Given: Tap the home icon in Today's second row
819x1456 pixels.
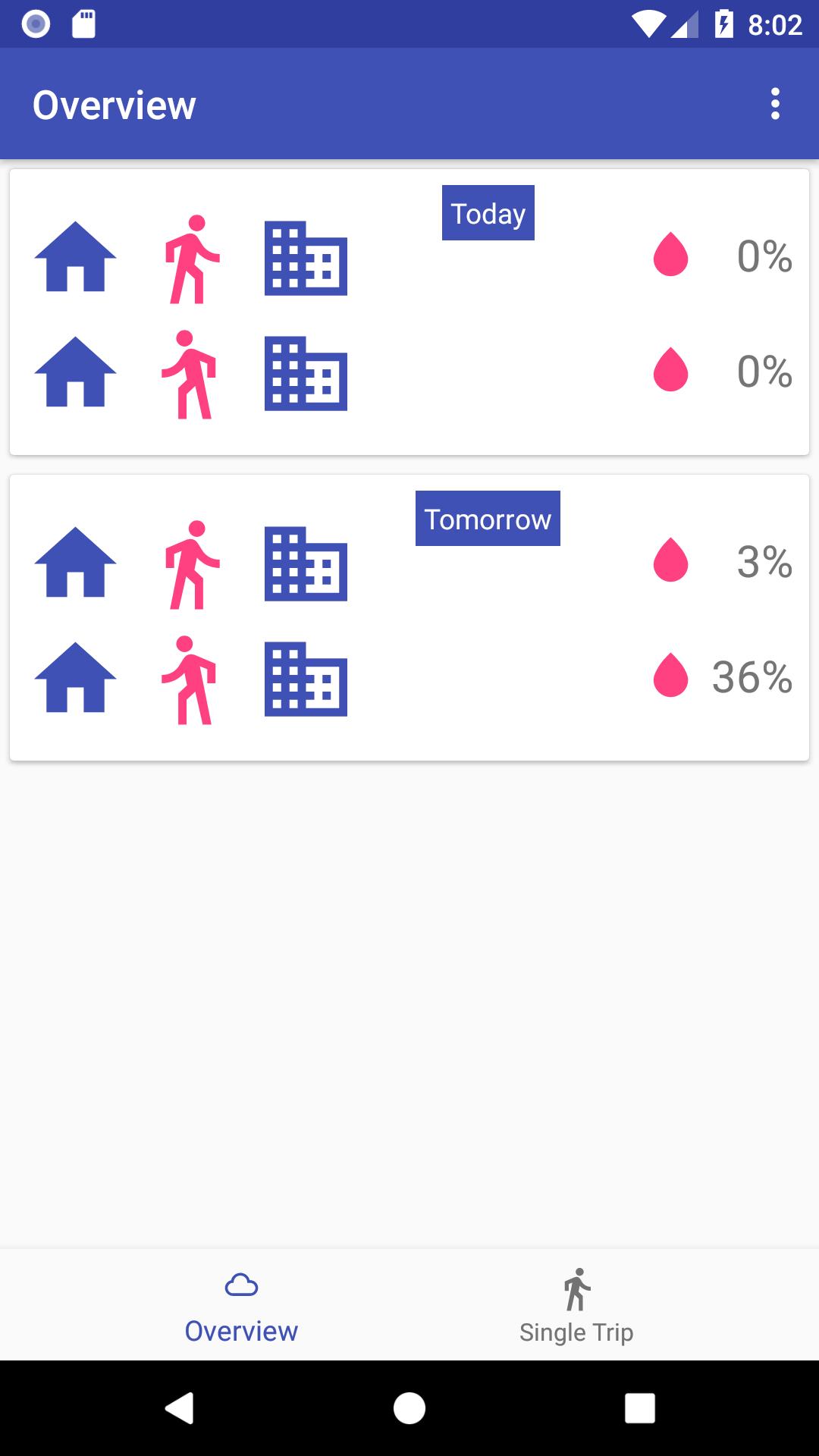Looking at the screenshot, I should tap(75, 372).
